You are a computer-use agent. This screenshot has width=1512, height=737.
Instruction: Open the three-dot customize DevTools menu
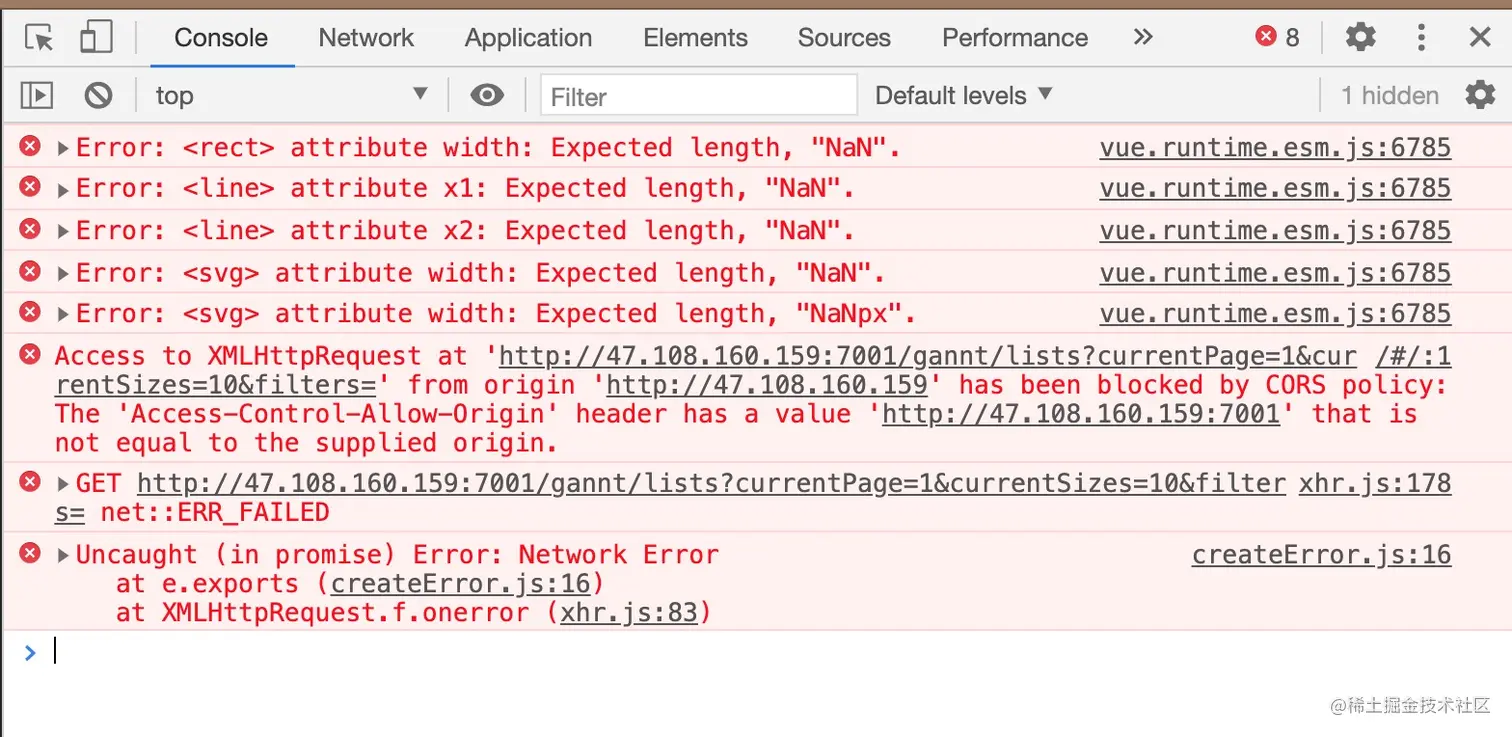click(x=1421, y=38)
